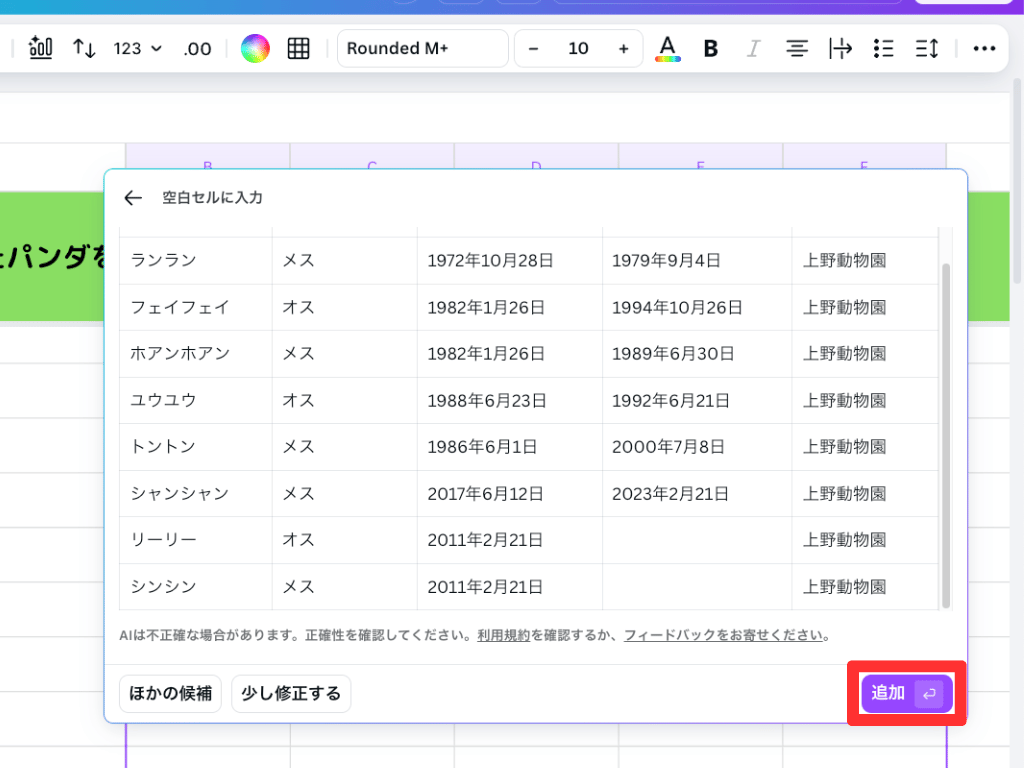Click the 1972年10月28日 date cell
This screenshot has width=1024, height=768.
coord(509,261)
